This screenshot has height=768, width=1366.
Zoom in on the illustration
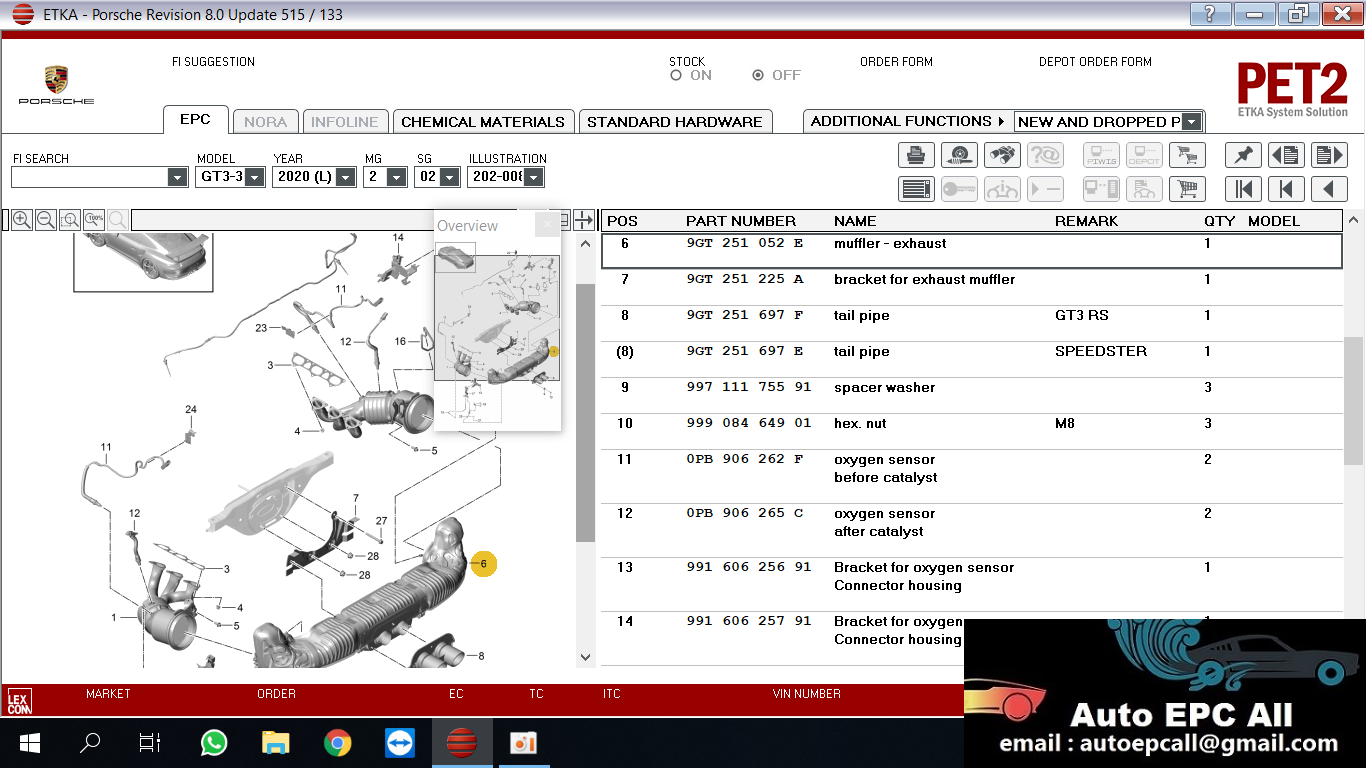coord(21,220)
